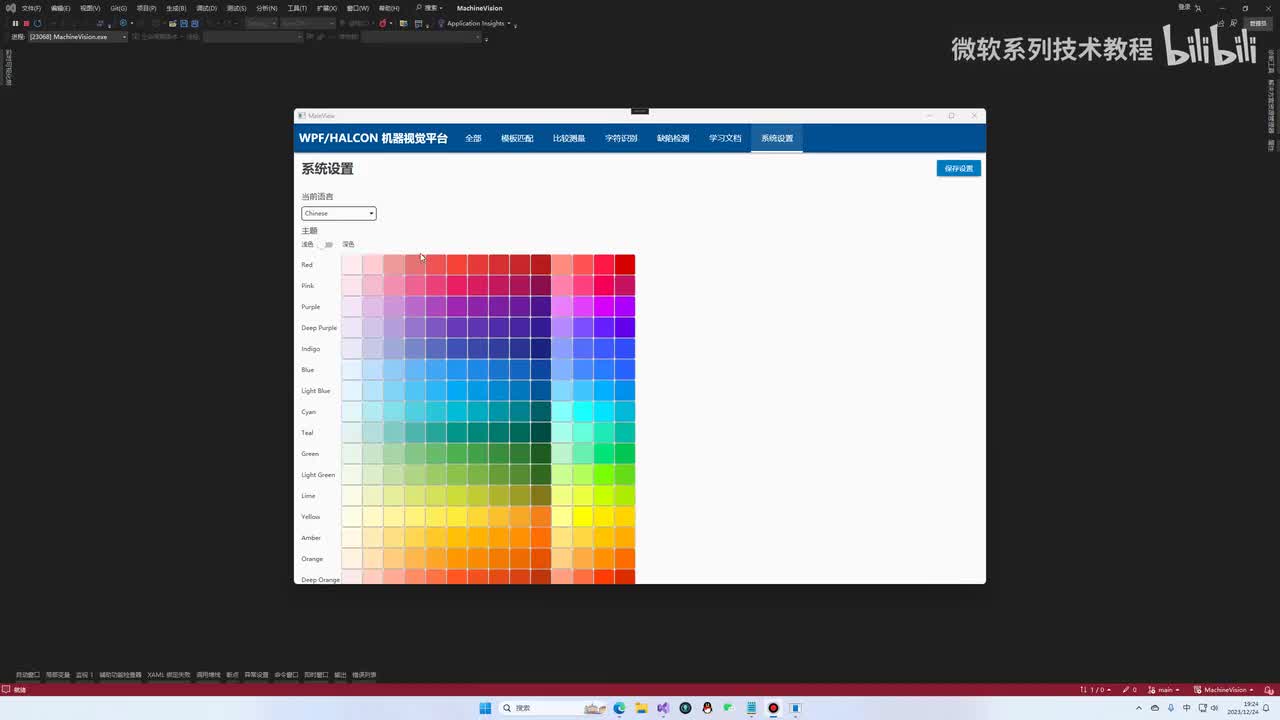Click the restart debugging icon
Viewport: 1280px width, 720px height.
[38, 23]
